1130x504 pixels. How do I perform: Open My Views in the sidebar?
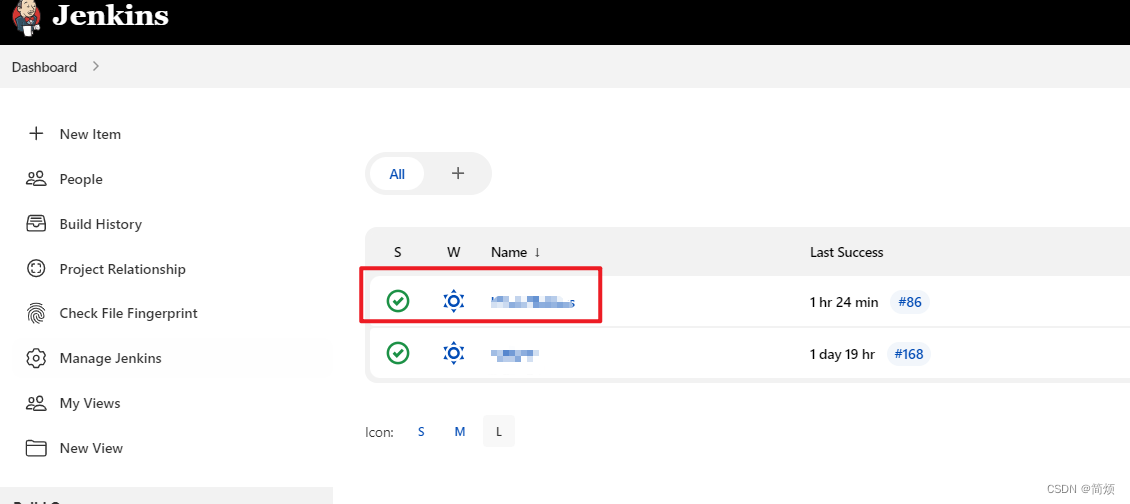[90, 403]
